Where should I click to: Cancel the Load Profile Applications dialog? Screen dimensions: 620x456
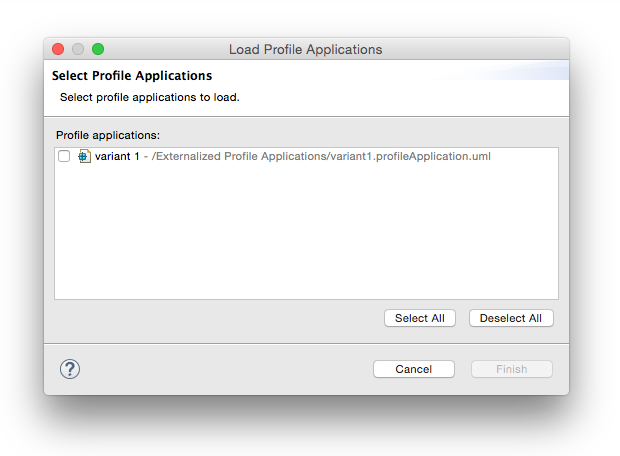pos(414,369)
